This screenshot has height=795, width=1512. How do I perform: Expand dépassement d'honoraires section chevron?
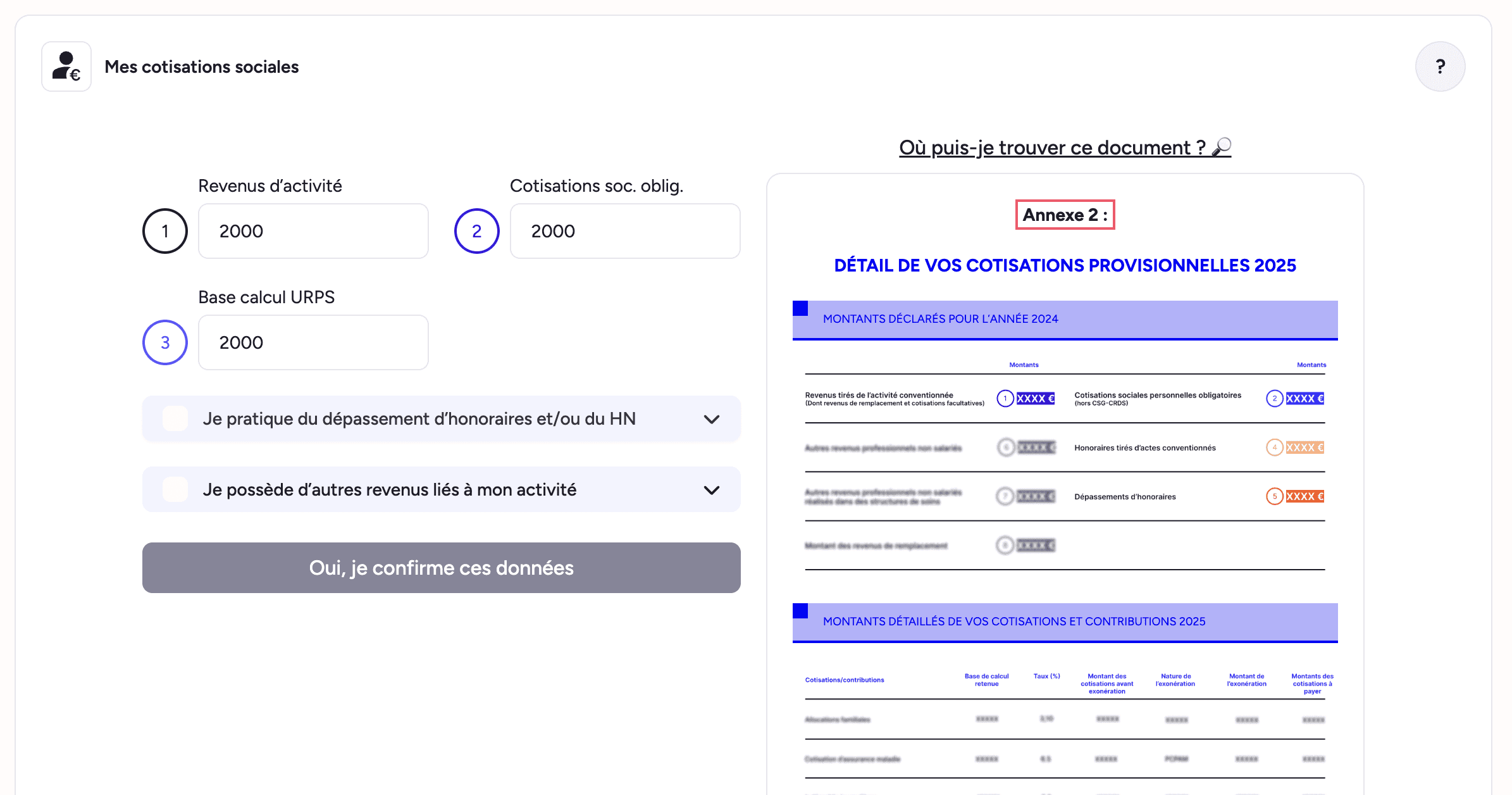click(x=712, y=419)
